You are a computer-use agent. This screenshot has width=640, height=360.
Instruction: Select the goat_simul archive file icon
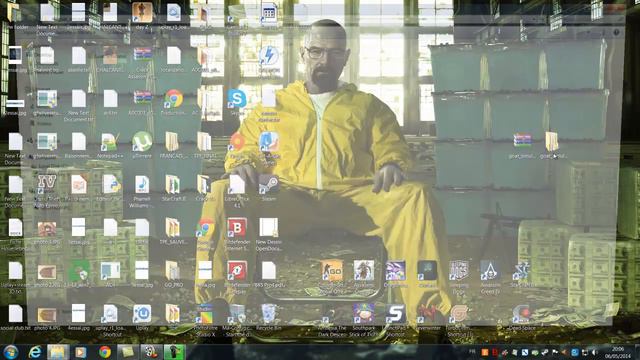coord(522,141)
